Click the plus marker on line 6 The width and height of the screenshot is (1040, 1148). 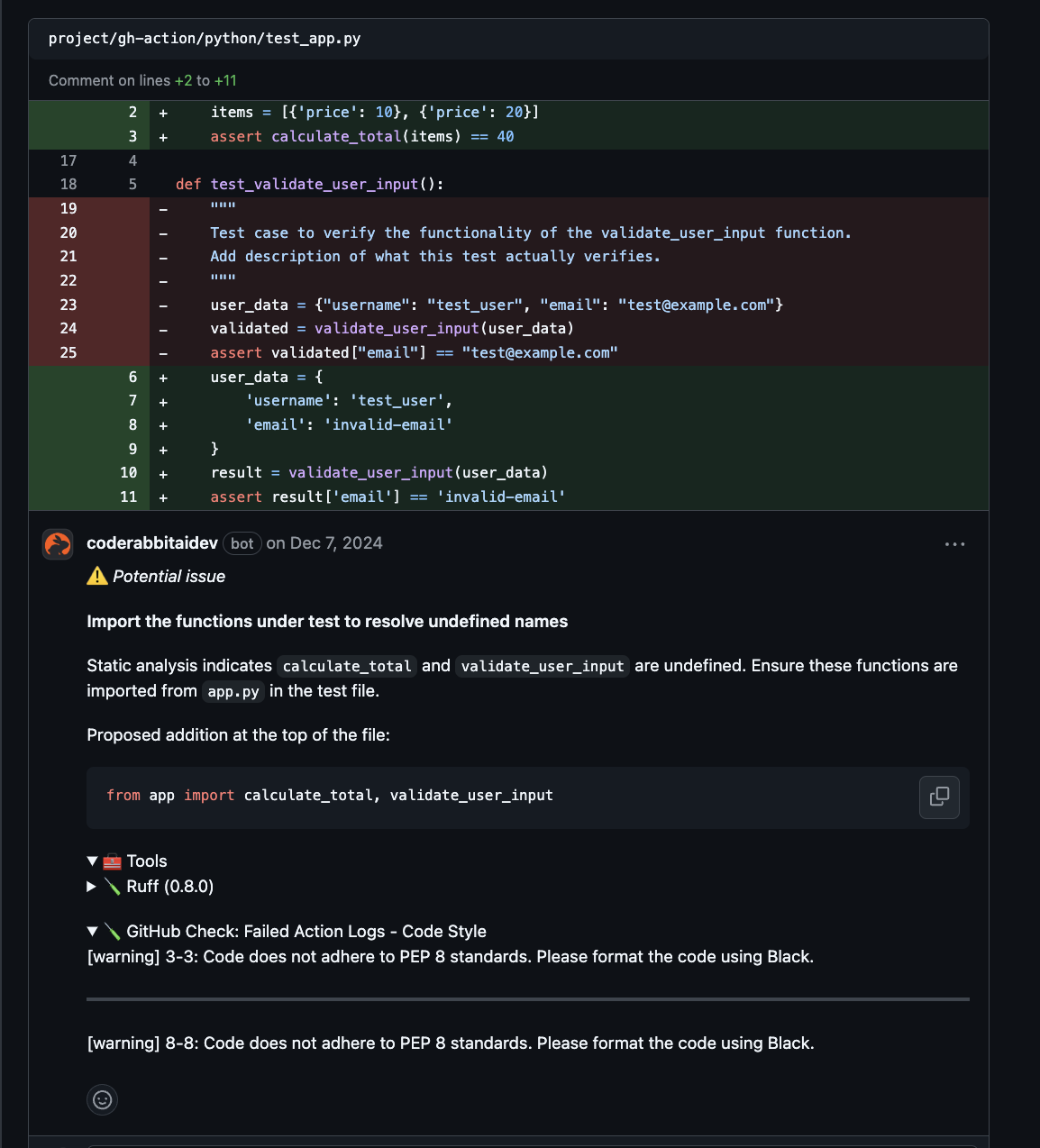[x=162, y=377]
